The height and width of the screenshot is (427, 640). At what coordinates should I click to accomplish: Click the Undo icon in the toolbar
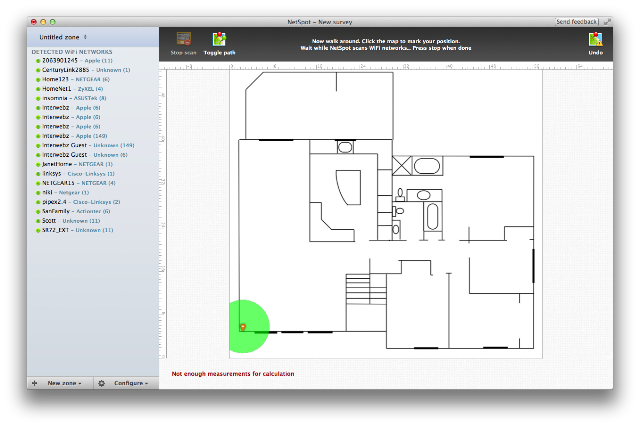(596, 39)
